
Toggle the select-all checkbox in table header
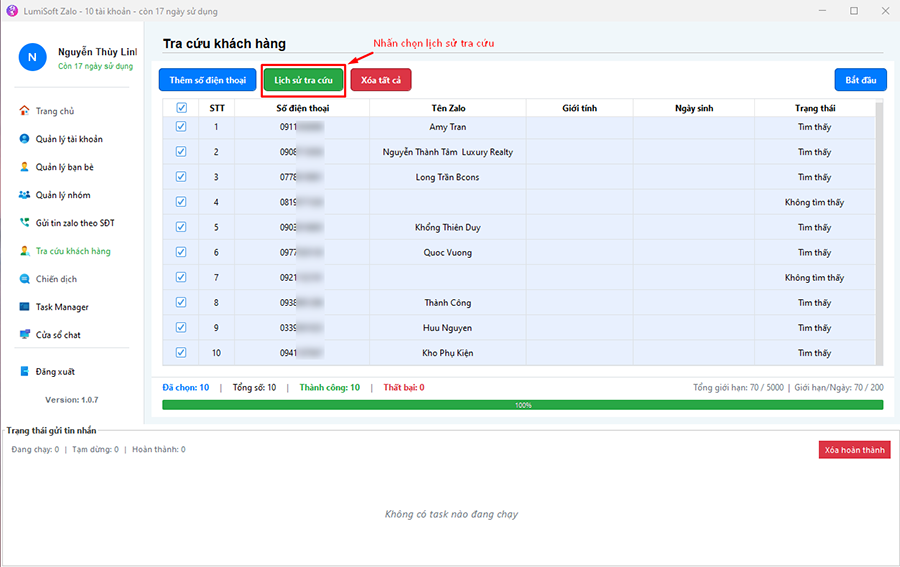(x=181, y=108)
